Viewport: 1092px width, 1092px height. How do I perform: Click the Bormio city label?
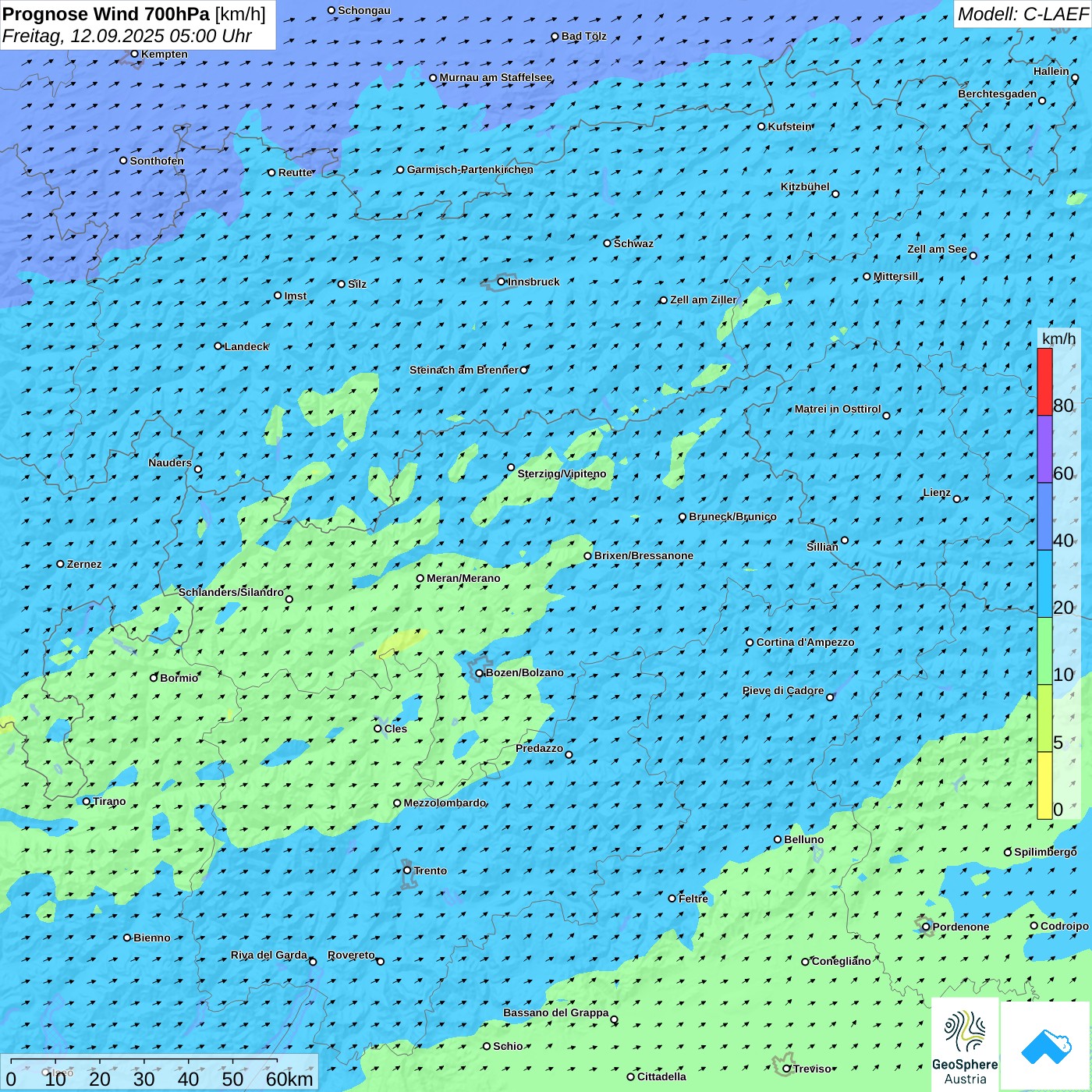179,678
